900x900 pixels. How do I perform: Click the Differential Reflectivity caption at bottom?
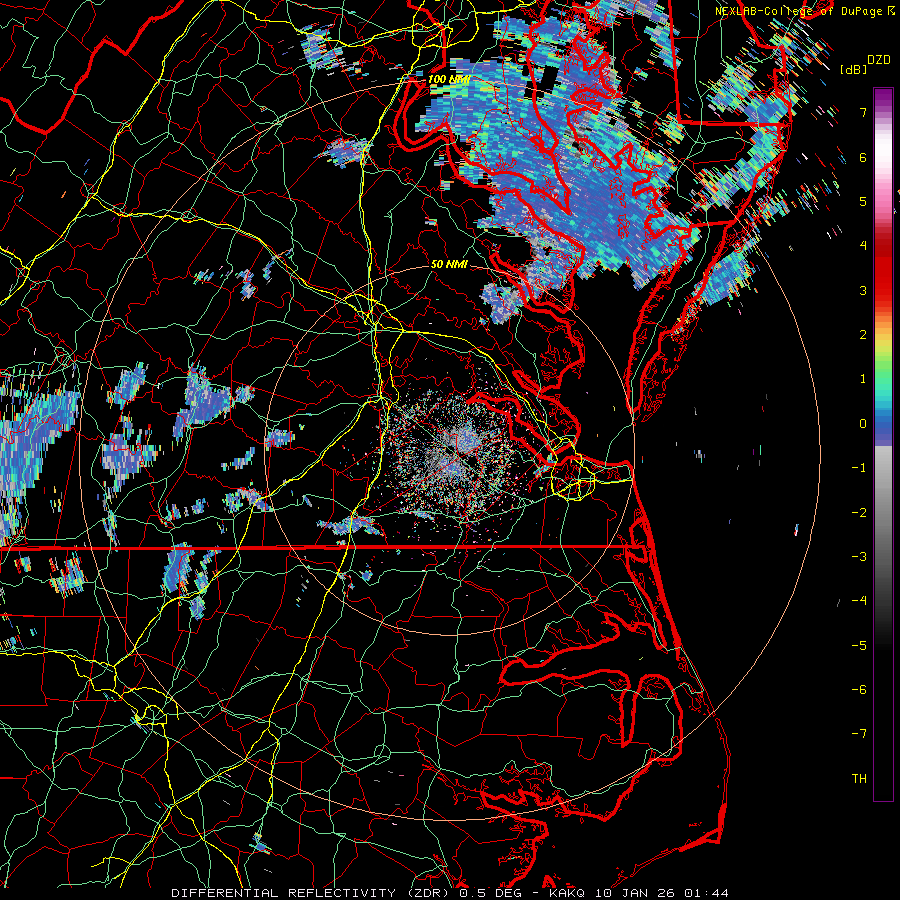pos(450,893)
